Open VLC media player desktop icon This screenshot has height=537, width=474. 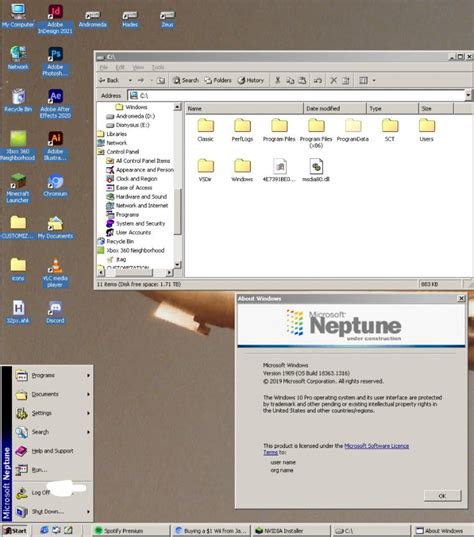coord(55,273)
